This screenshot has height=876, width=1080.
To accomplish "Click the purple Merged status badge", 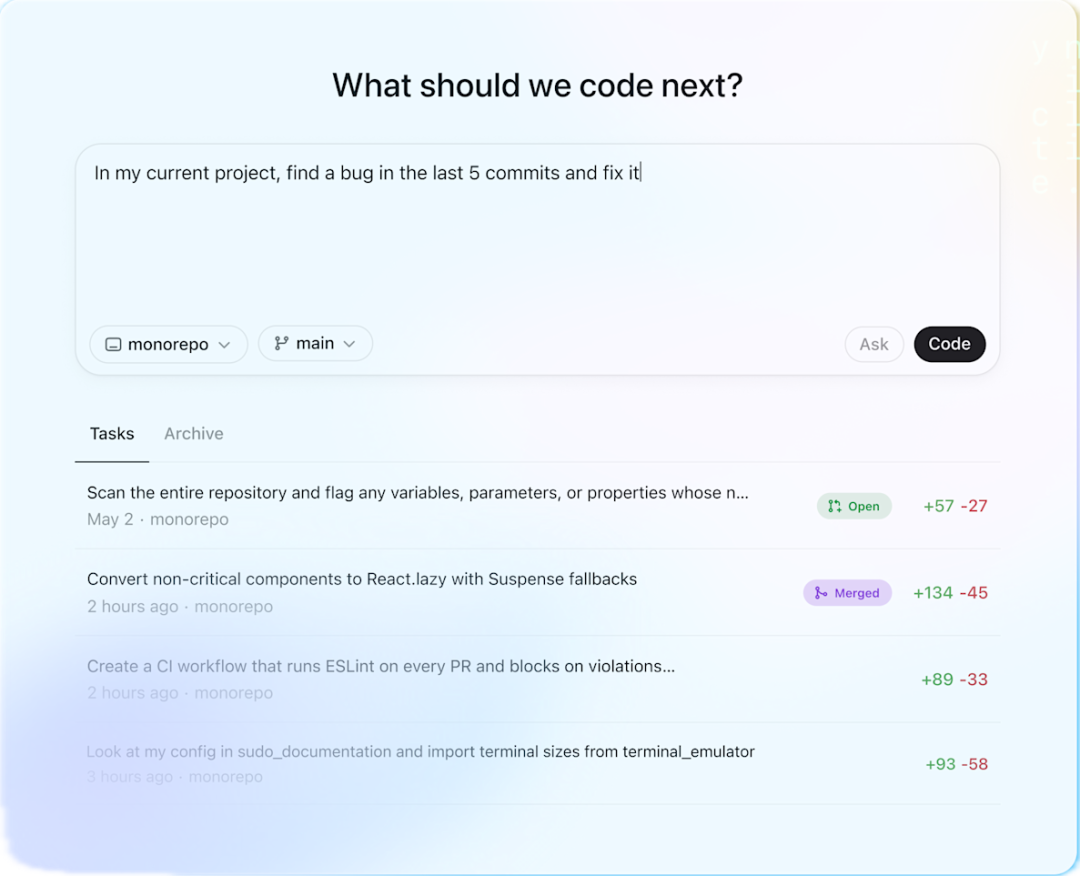I will (x=847, y=593).
